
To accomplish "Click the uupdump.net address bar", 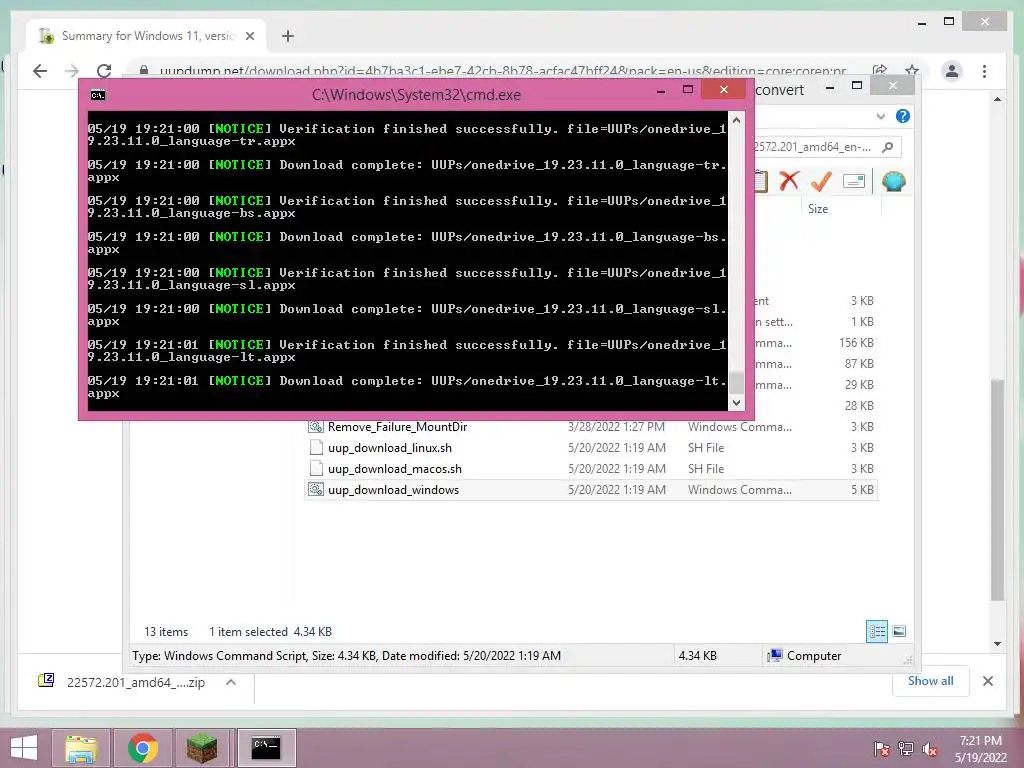I will [503, 71].
